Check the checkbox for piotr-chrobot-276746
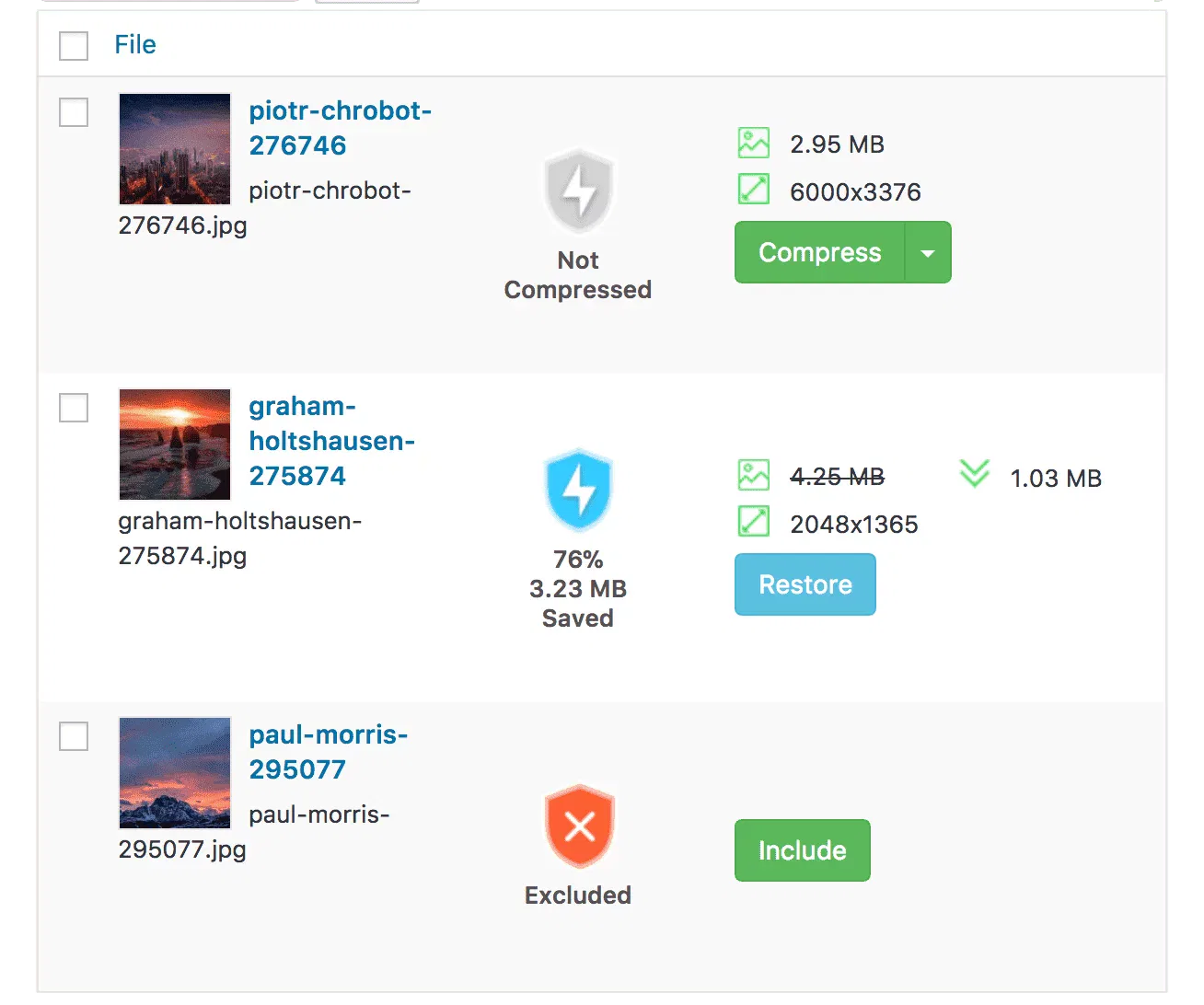 (x=73, y=112)
